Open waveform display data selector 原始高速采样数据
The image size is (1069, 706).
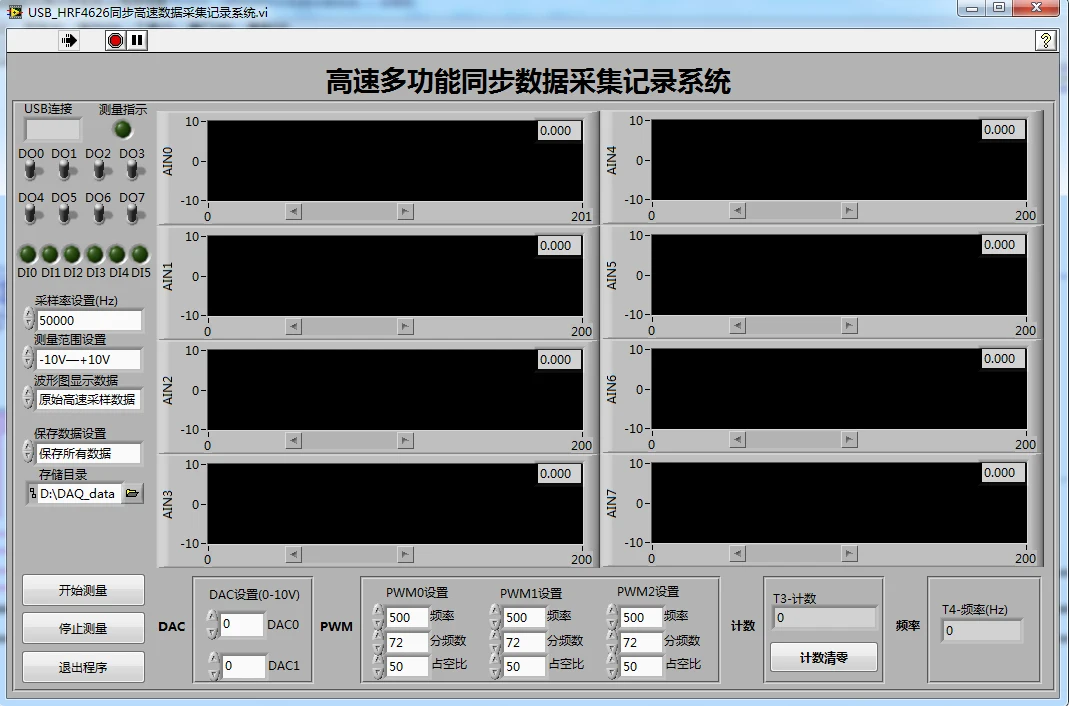[x=89, y=399]
